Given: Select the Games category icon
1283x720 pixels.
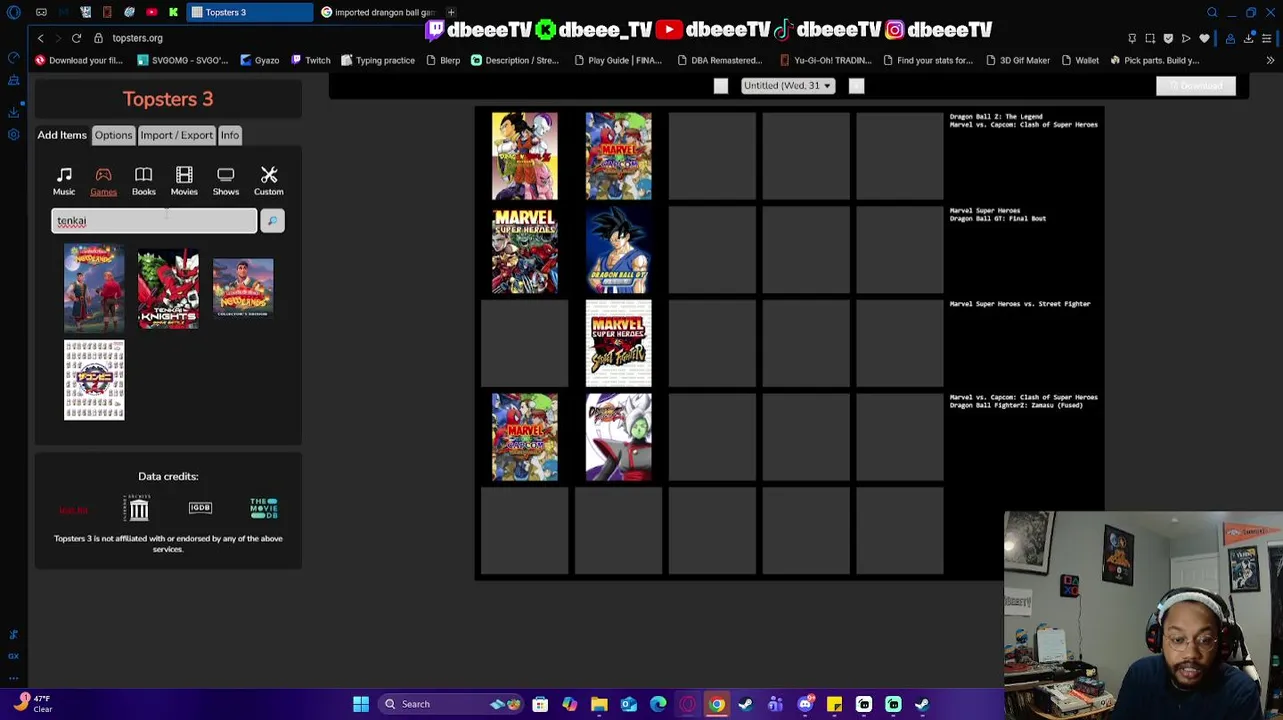Looking at the screenshot, I should [x=103, y=181].
